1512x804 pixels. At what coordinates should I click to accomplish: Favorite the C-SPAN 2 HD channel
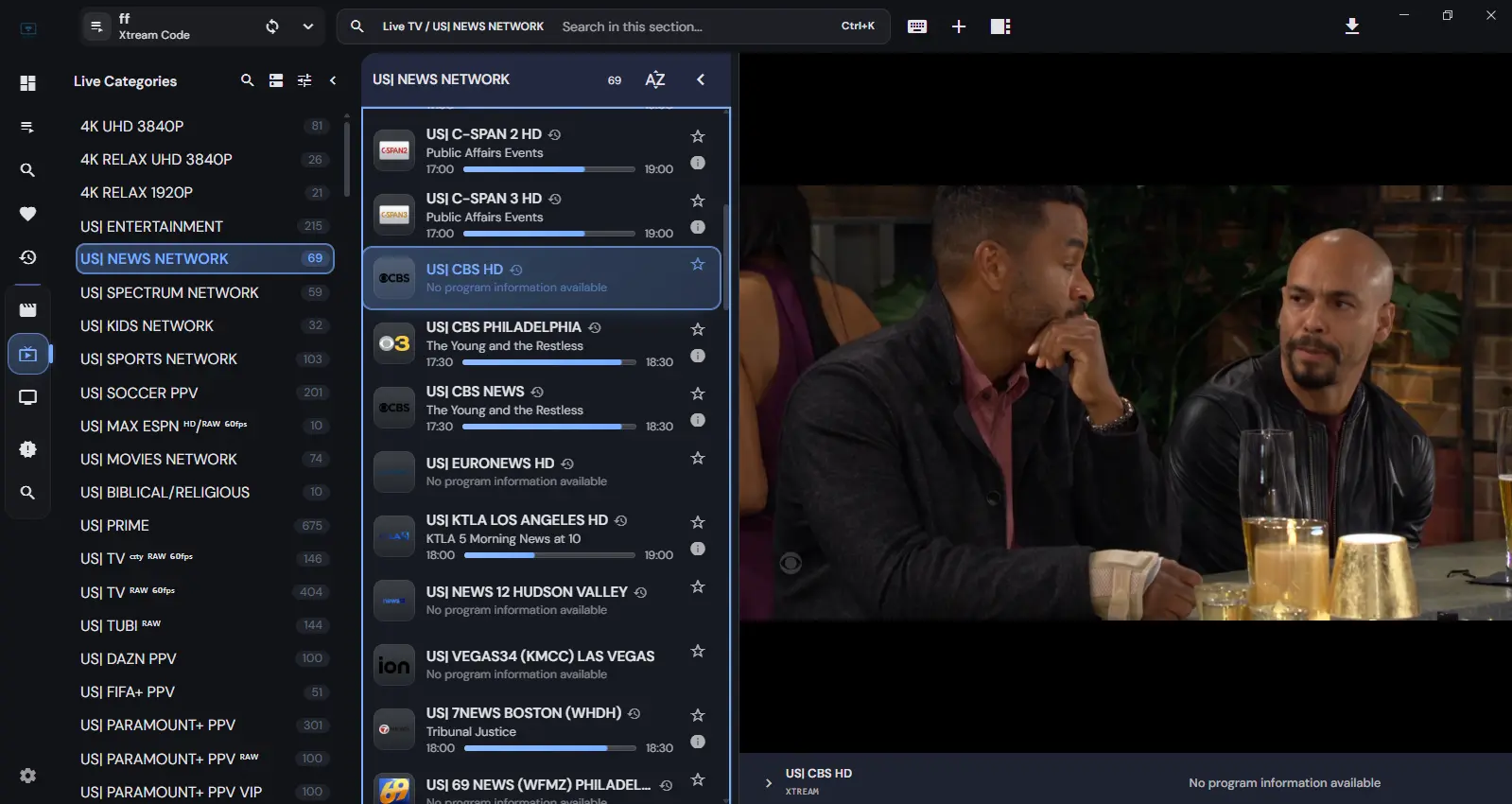698,136
